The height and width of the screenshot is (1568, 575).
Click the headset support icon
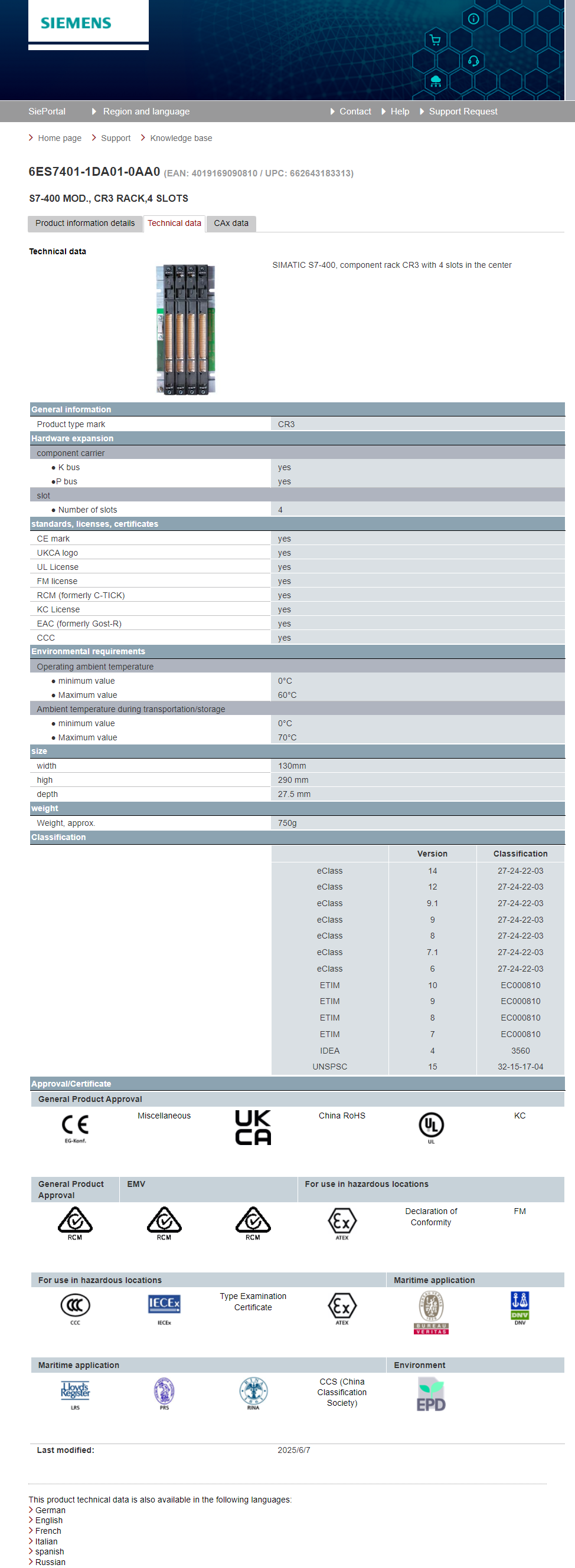pyautogui.click(x=473, y=61)
